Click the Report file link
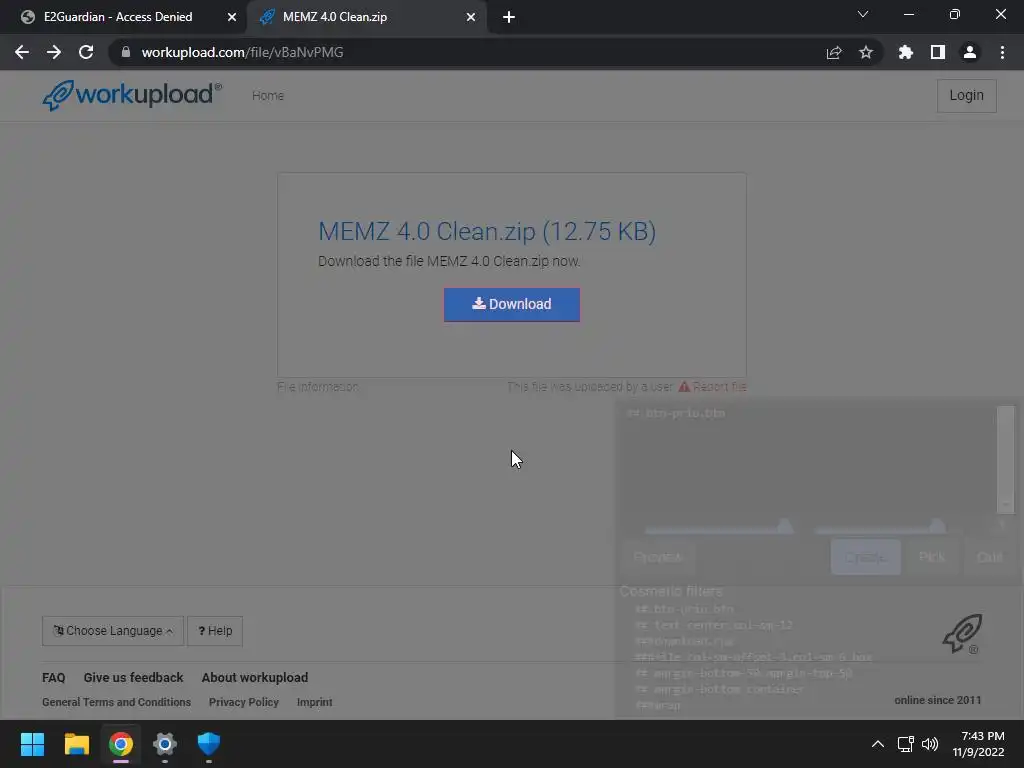 point(719,387)
